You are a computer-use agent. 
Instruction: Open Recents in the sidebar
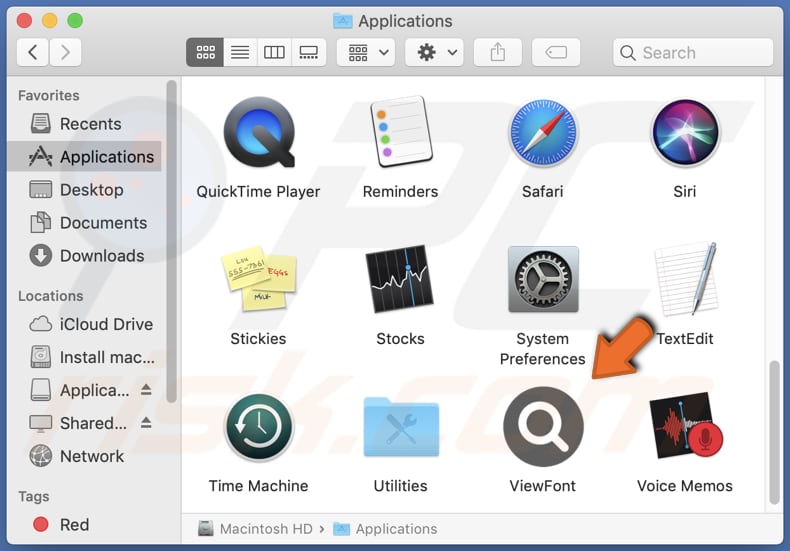click(84, 124)
